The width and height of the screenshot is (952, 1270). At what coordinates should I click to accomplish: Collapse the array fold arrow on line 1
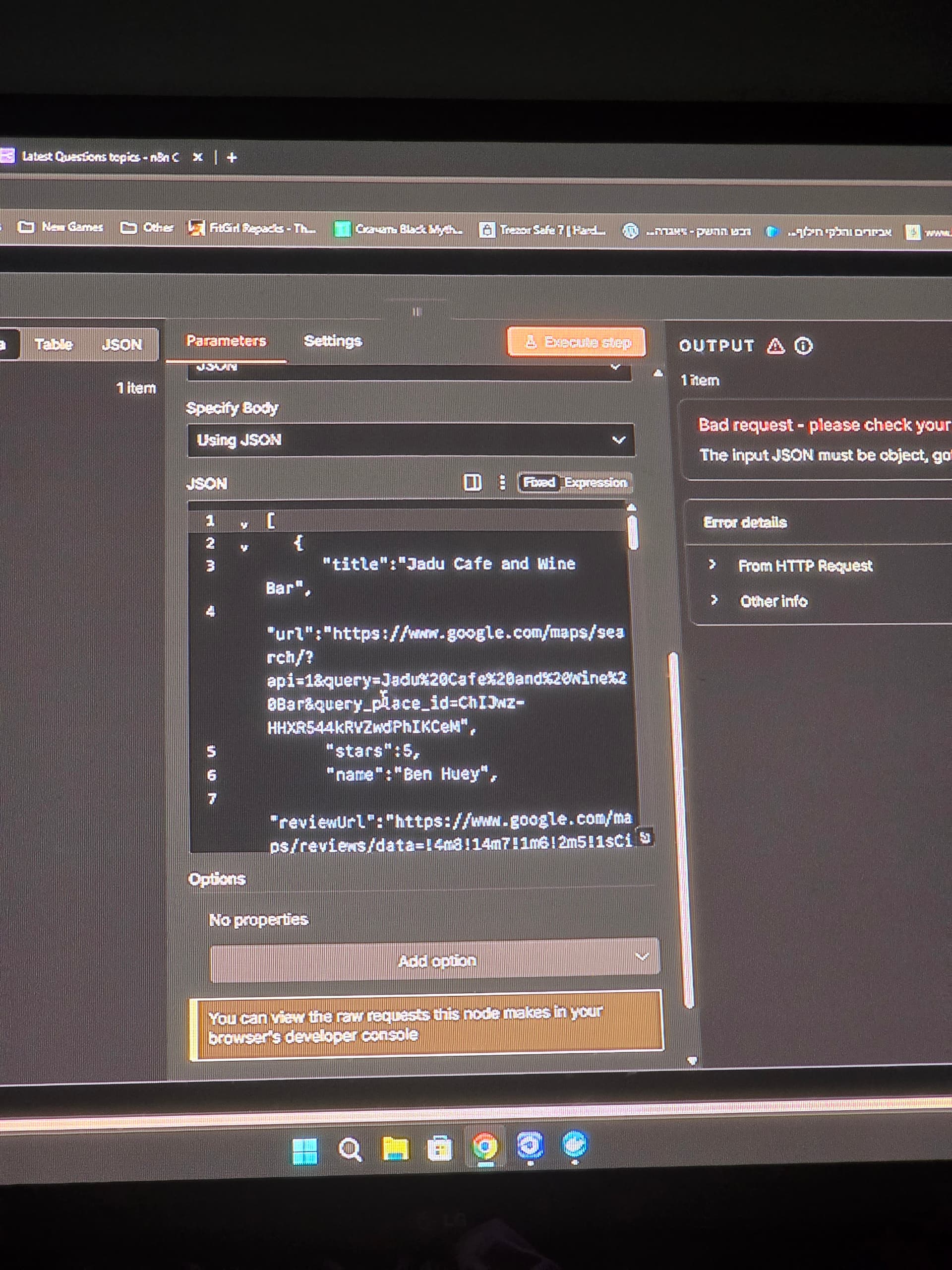(244, 524)
